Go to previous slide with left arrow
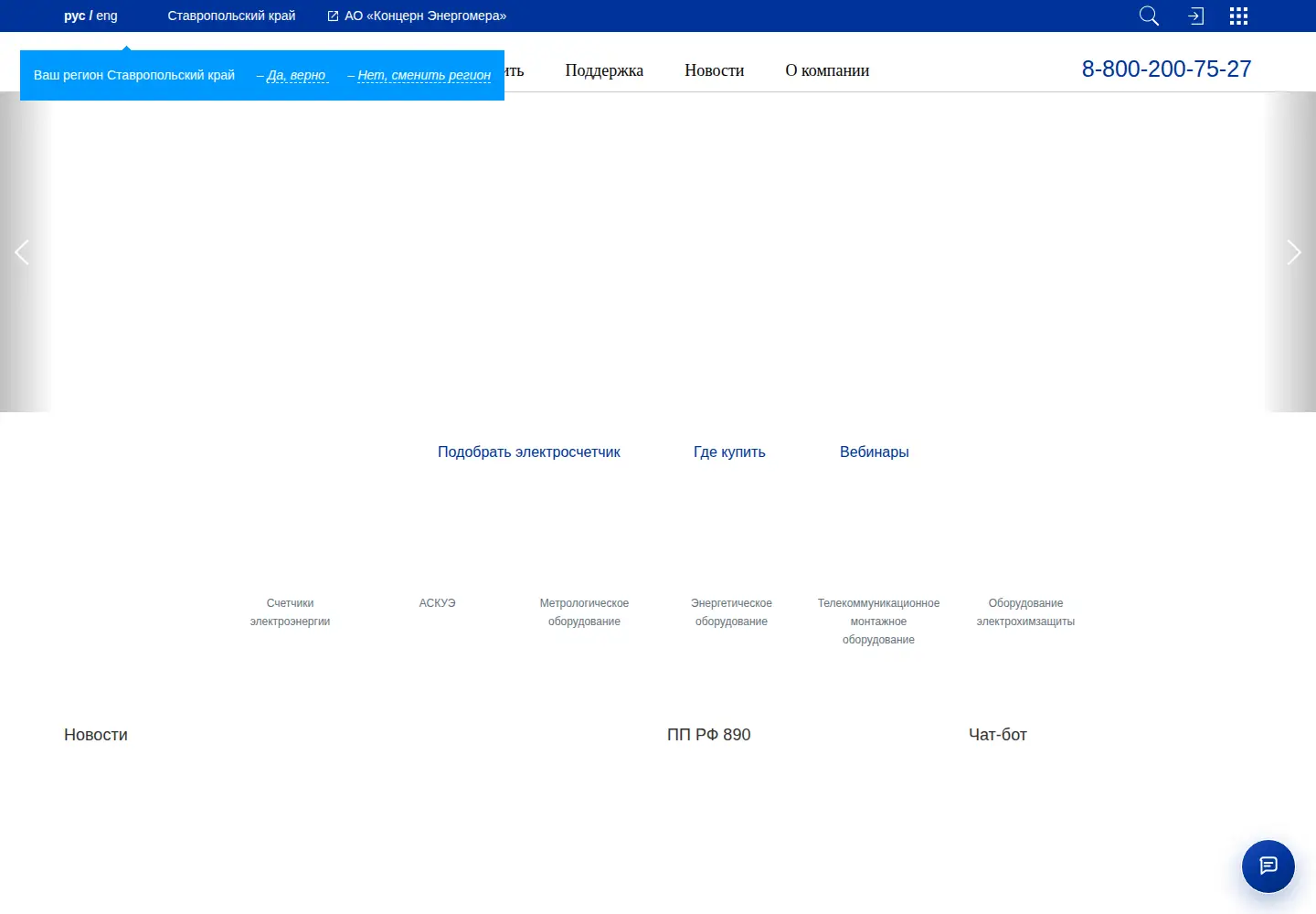1316x914 pixels. tap(22, 252)
